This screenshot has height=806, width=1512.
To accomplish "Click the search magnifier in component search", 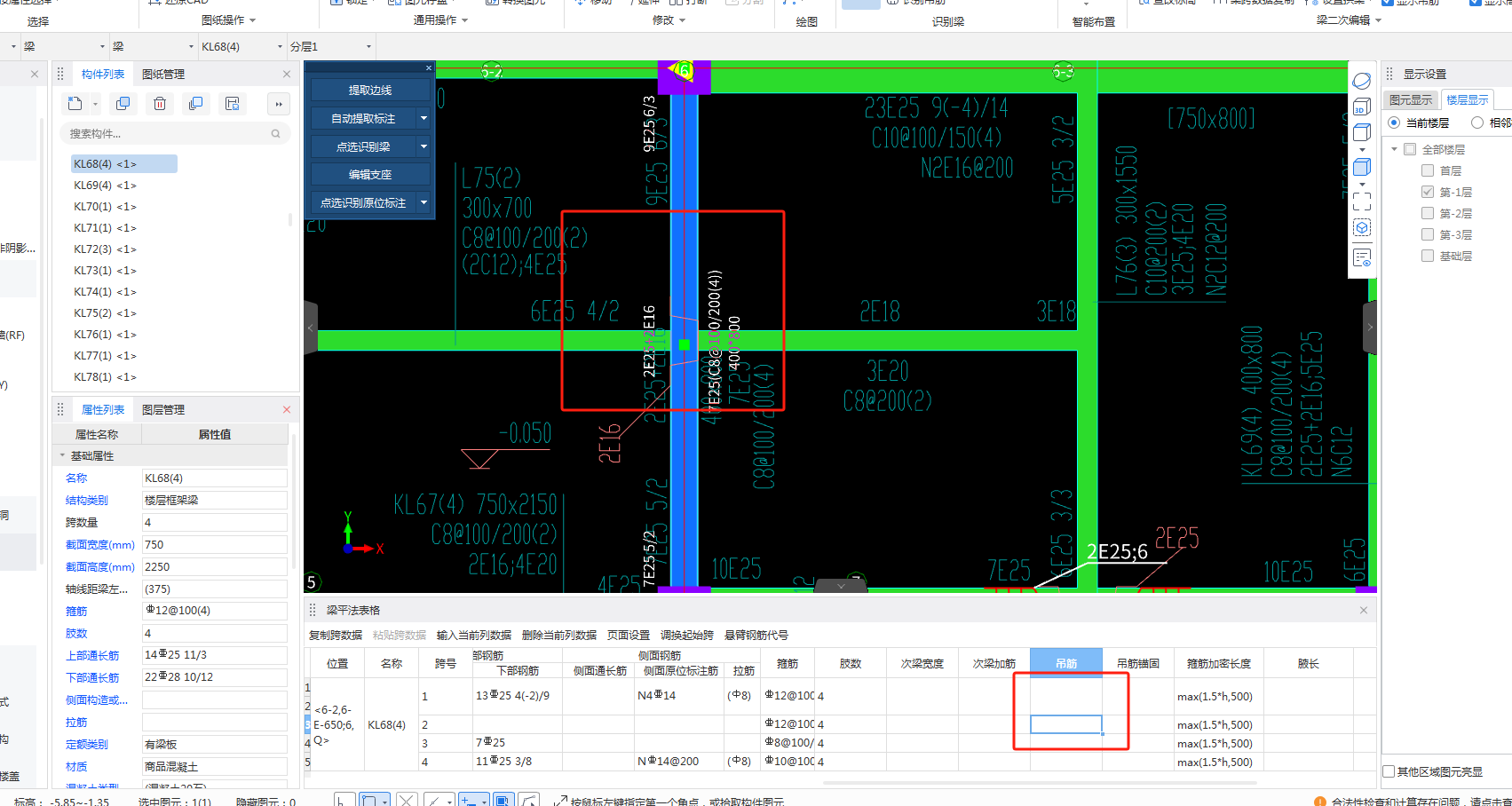I will pos(276,133).
